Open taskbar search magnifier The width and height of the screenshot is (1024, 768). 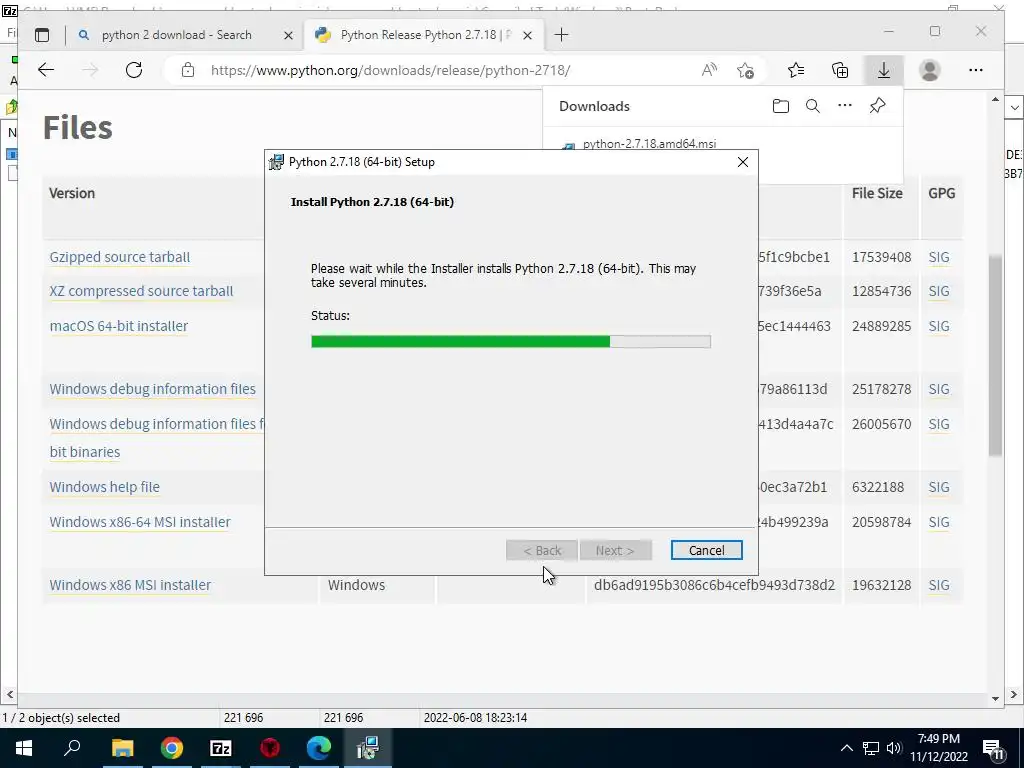pyautogui.click(x=72, y=748)
